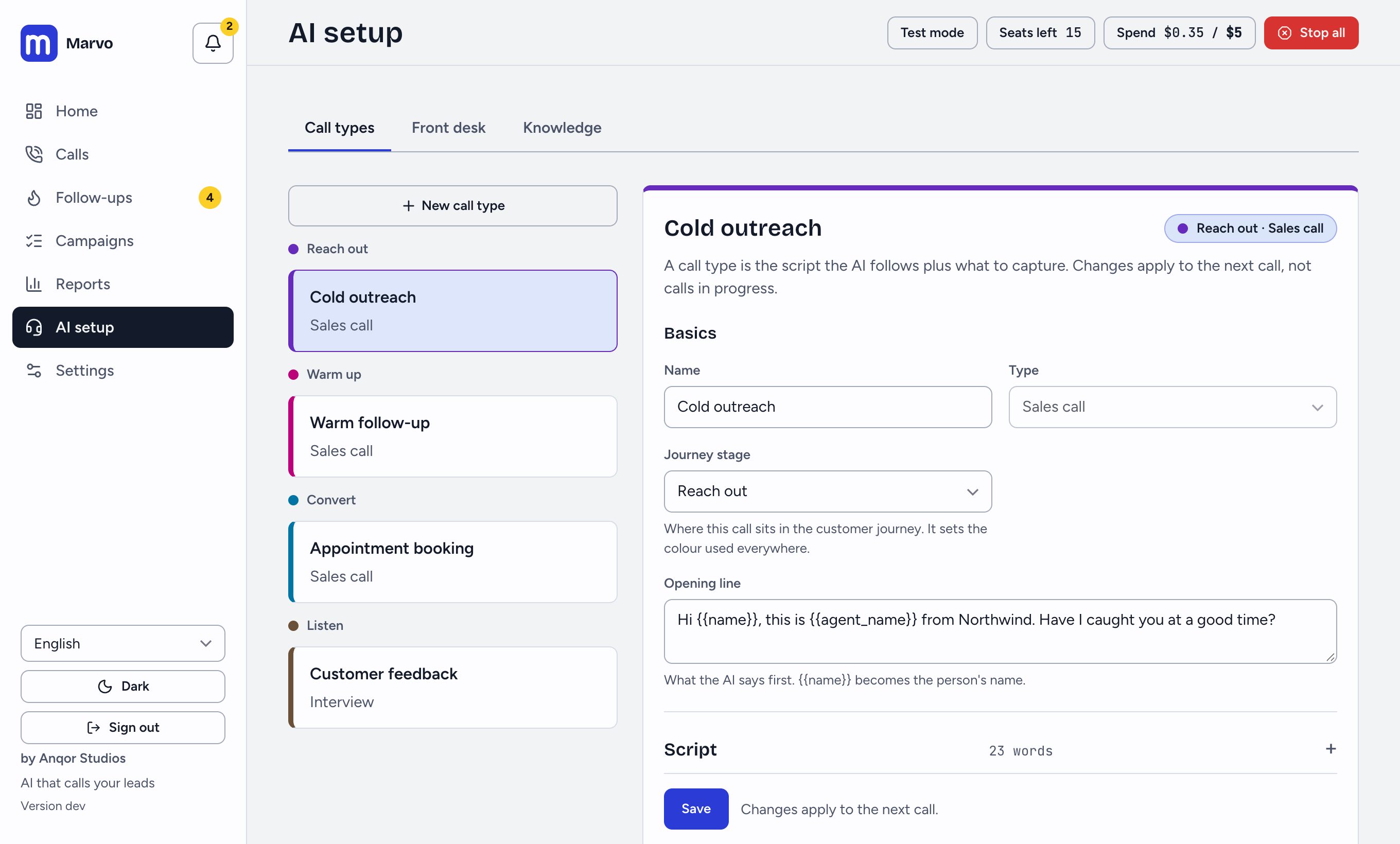The height and width of the screenshot is (844, 1400).
Task: Go to Home in sidebar
Action: tap(122, 111)
